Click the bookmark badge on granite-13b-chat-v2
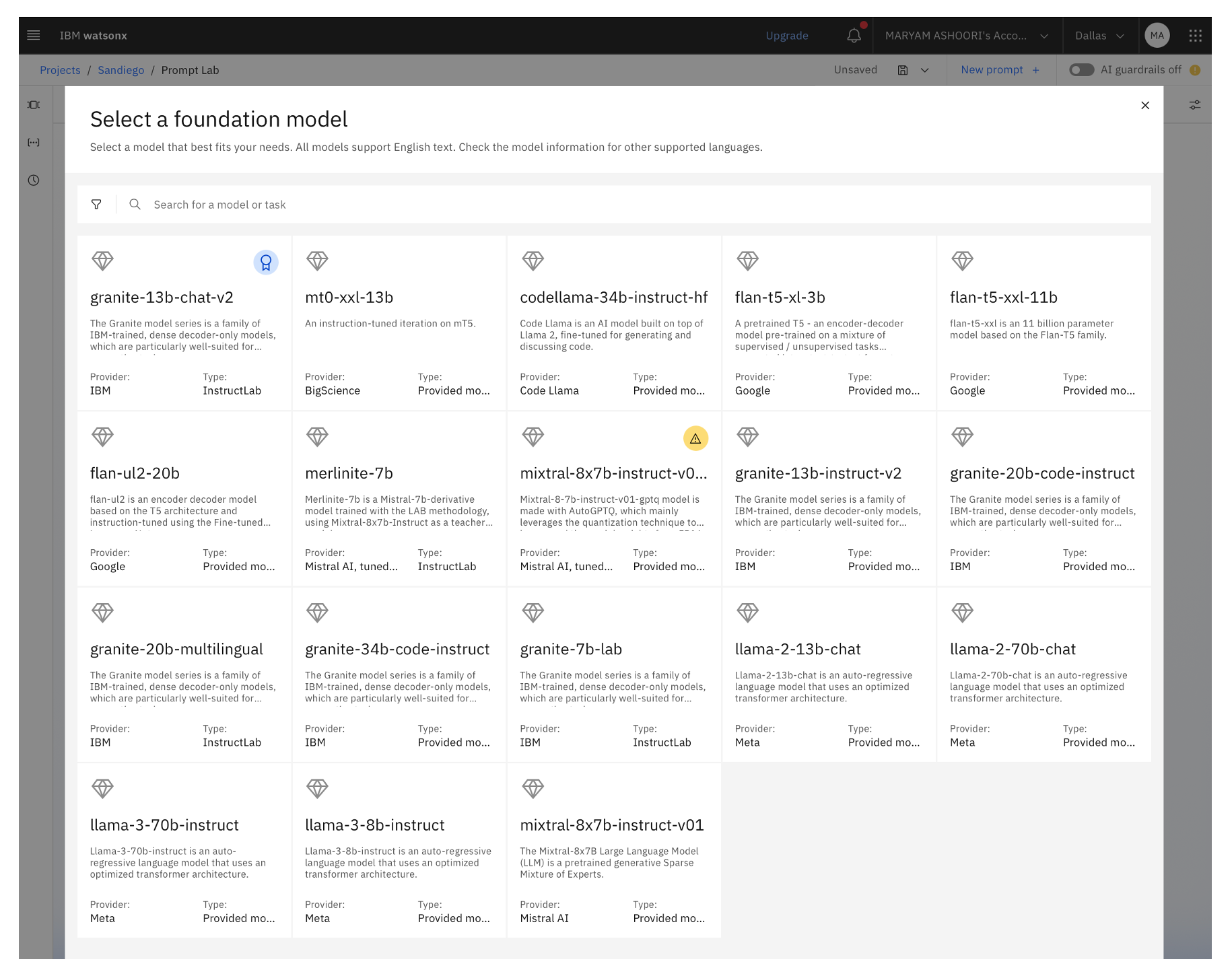This screenshot has width=1232, height=976. coord(266,263)
